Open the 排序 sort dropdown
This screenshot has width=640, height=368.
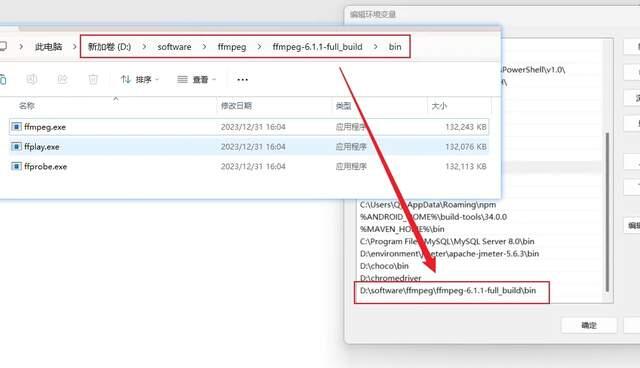140,80
